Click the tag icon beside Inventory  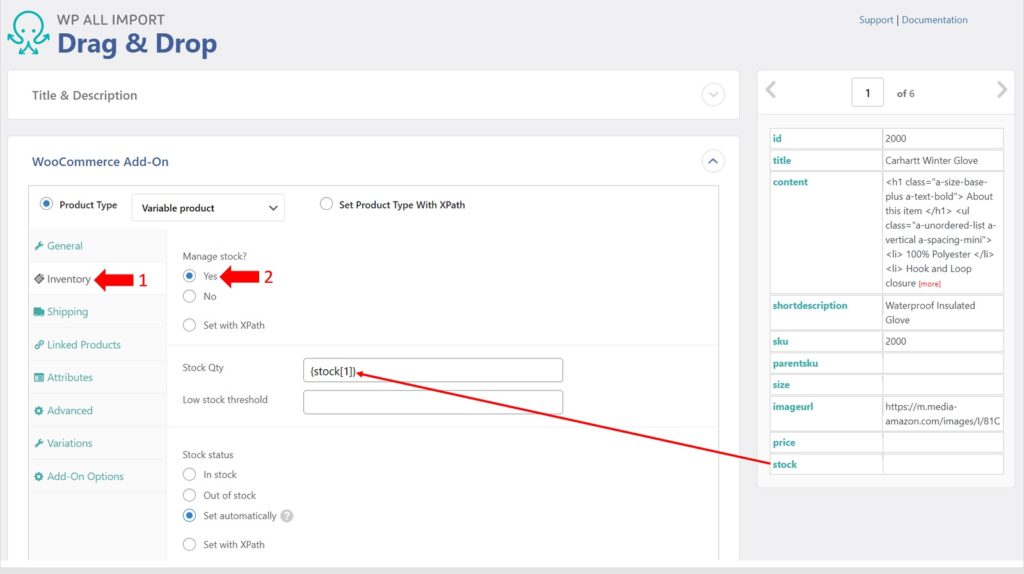pos(39,279)
